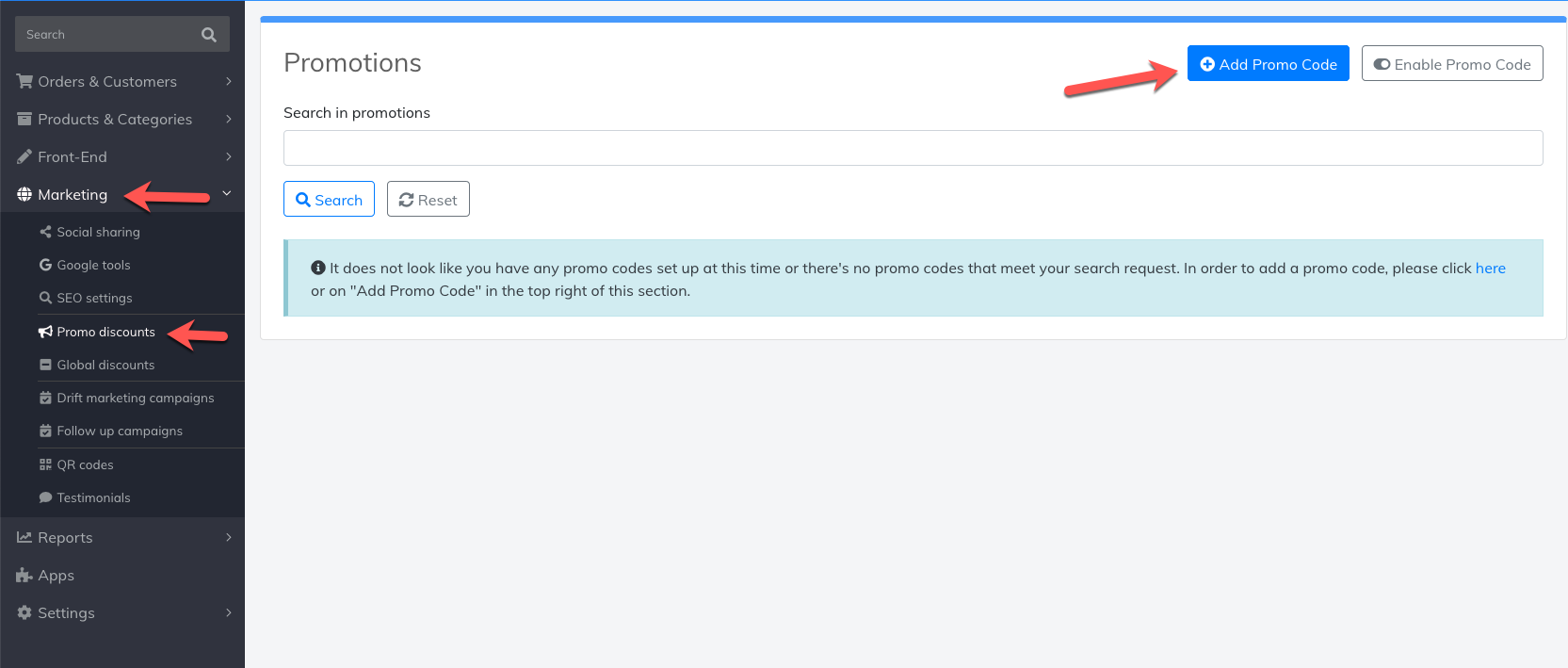Open the Front-End menu label
The width and height of the screenshot is (1568, 668).
73,156
